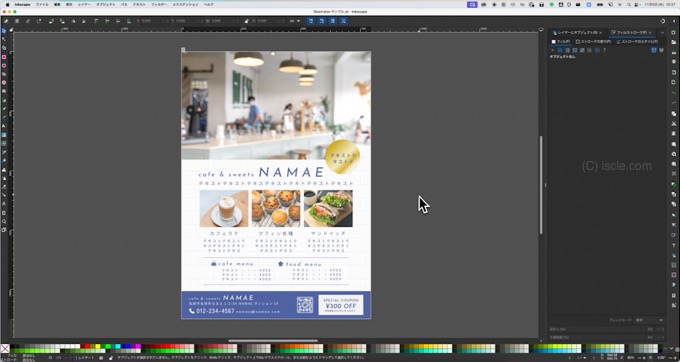Image resolution: width=680 pixels, height=362 pixels.
Task: Toggle scale stroke width option
Action: pyautogui.click(x=311, y=21)
